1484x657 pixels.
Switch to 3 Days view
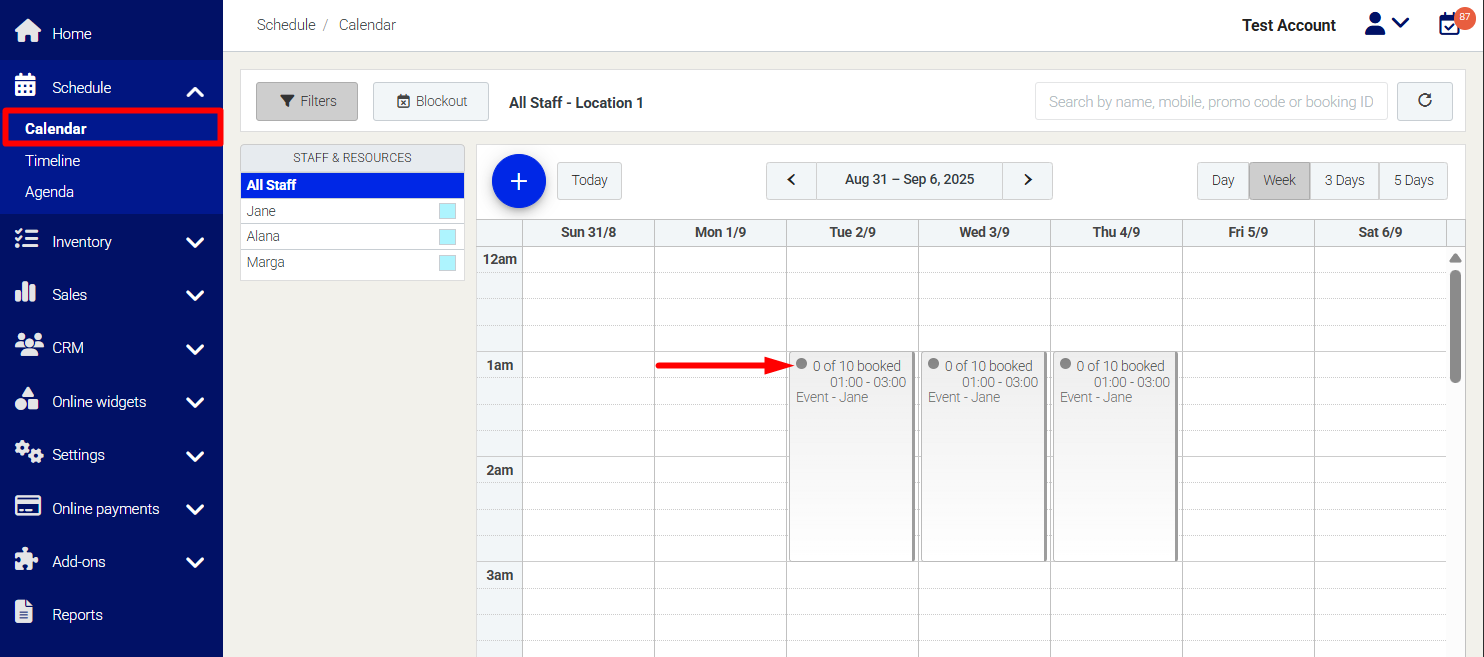coord(1344,180)
